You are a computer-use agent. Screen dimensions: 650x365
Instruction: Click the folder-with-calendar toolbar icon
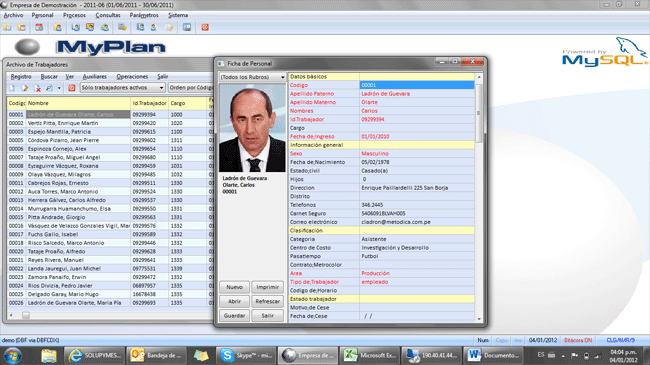(x=22, y=27)
